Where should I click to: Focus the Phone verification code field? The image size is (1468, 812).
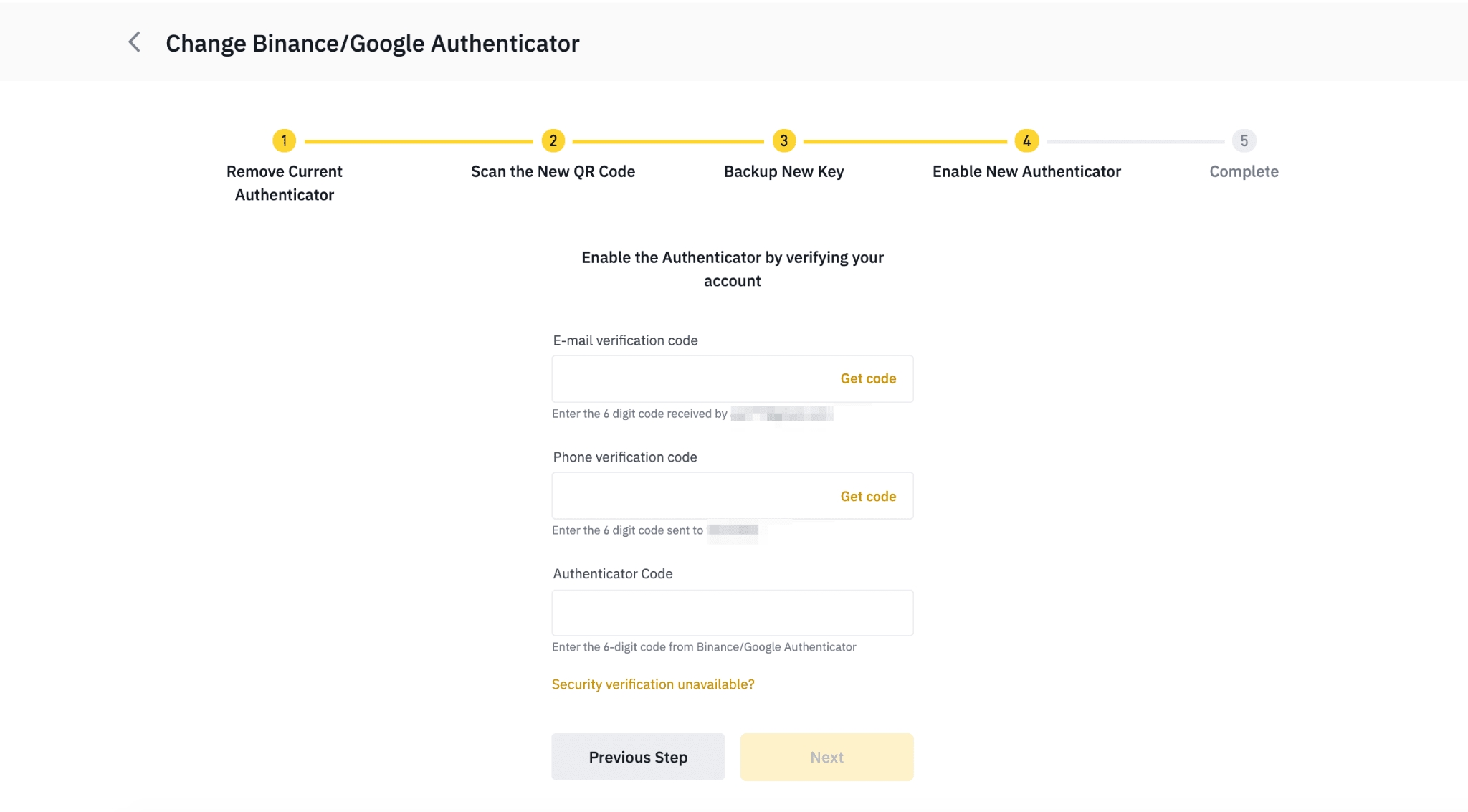(688, 496)
